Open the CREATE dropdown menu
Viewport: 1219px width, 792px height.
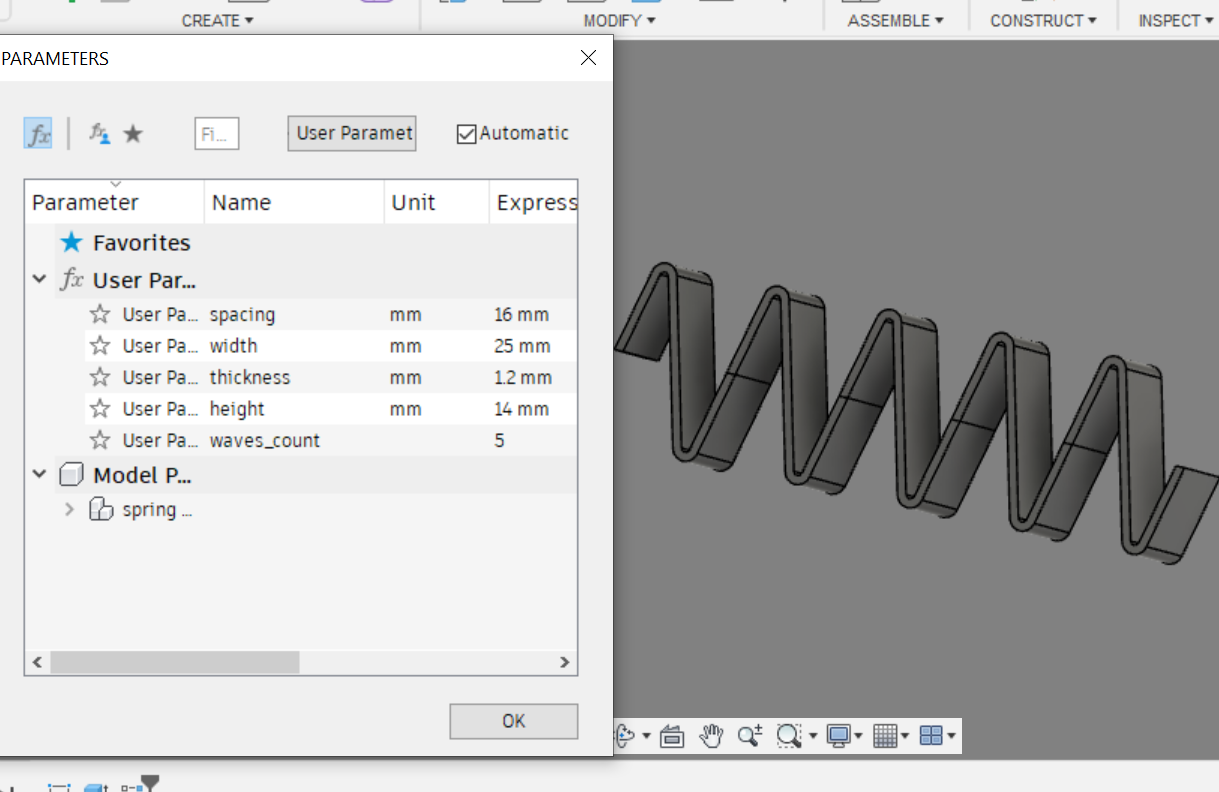click(x=217, y=20)
